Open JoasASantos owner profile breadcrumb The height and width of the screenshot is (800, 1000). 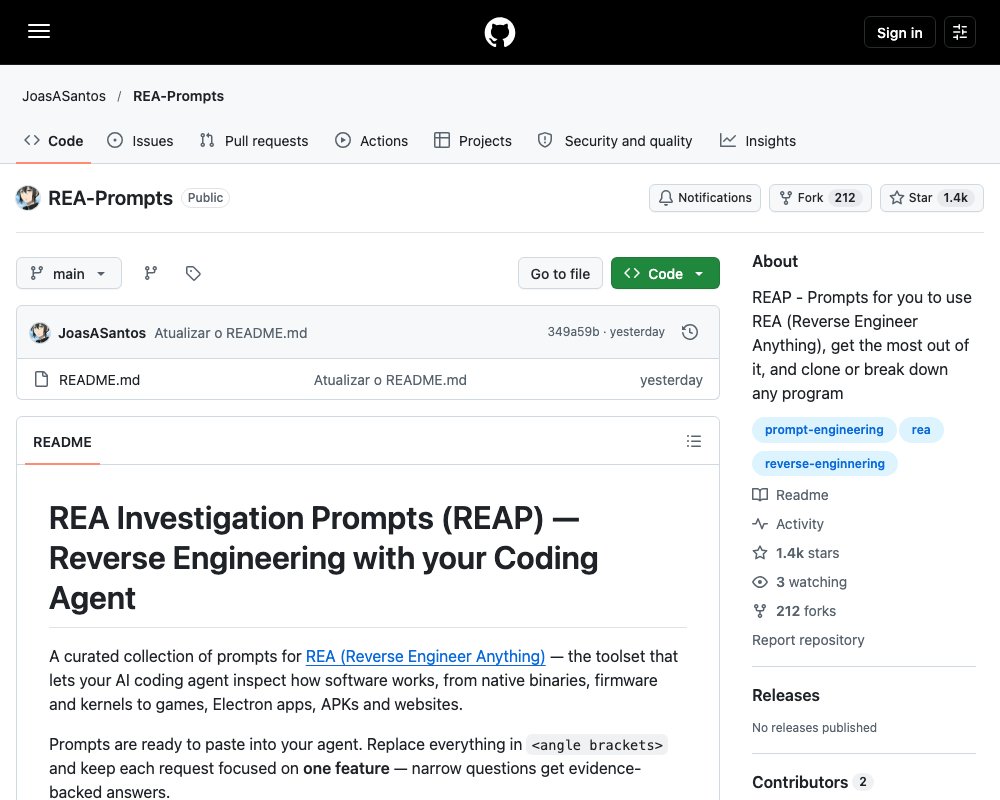64,96
